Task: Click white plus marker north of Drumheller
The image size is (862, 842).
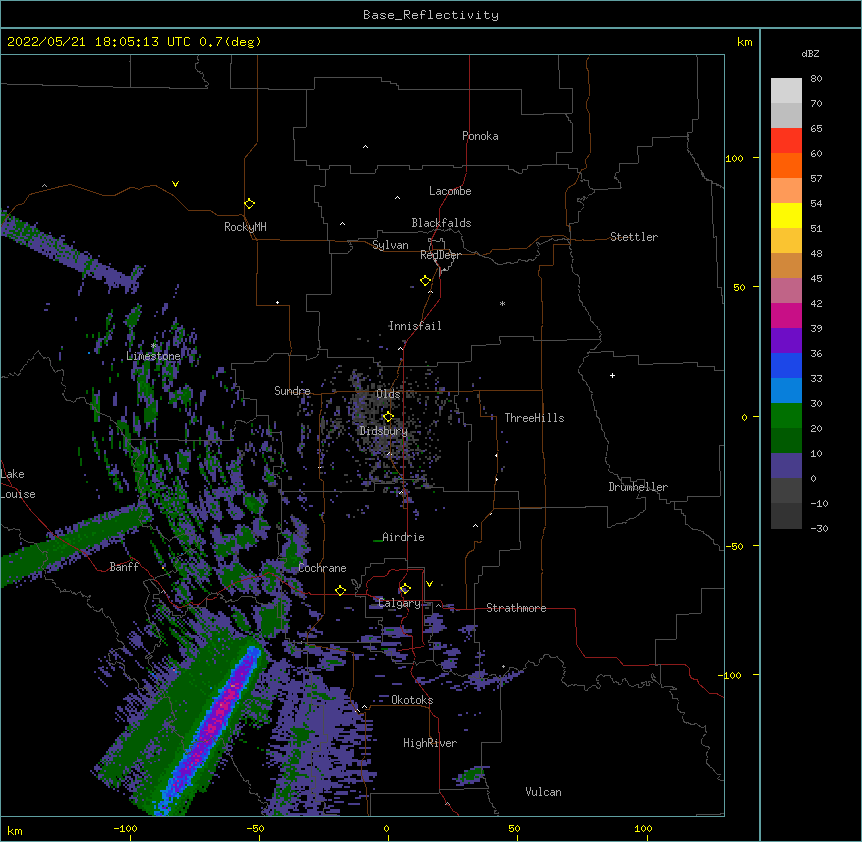Action: (612, 375)
